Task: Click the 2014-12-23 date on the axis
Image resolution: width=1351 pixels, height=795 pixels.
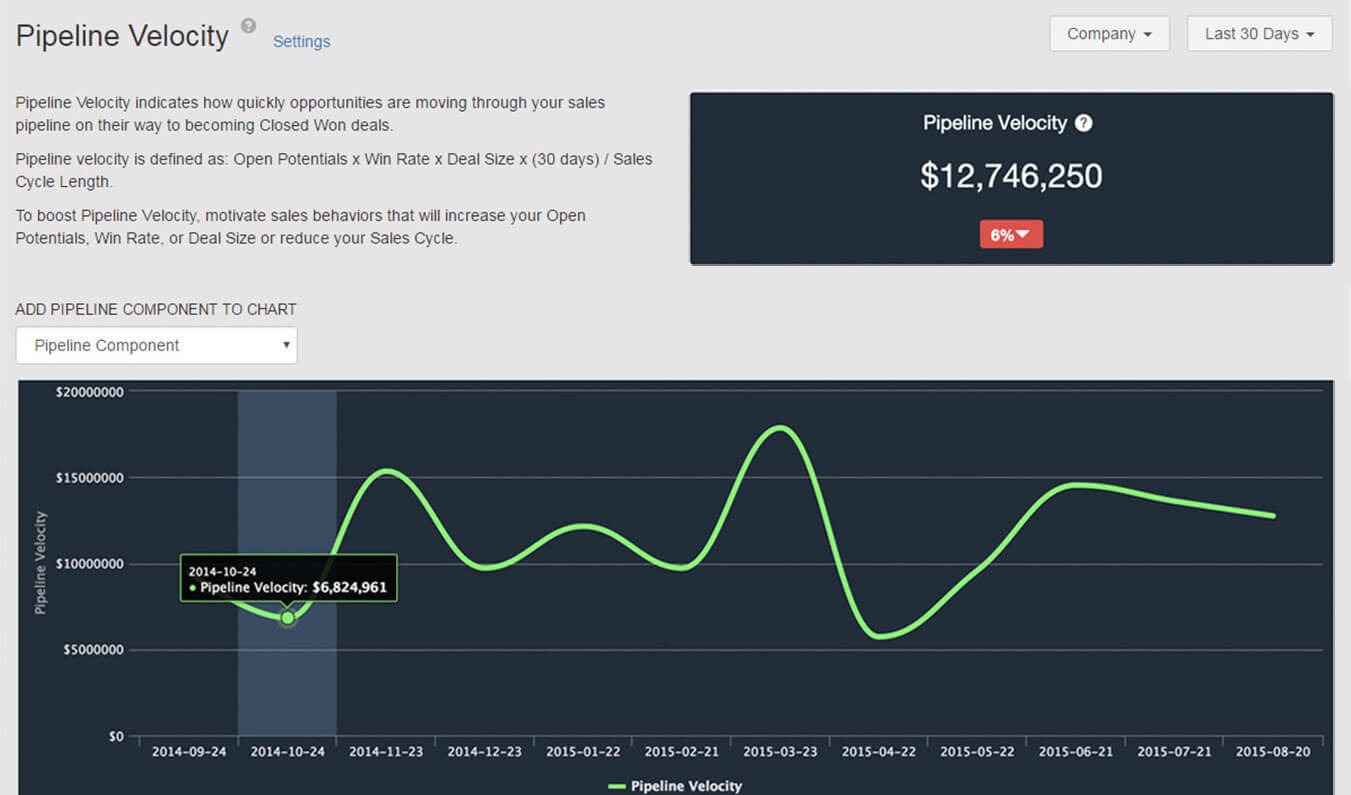Action: pos(484,752)
